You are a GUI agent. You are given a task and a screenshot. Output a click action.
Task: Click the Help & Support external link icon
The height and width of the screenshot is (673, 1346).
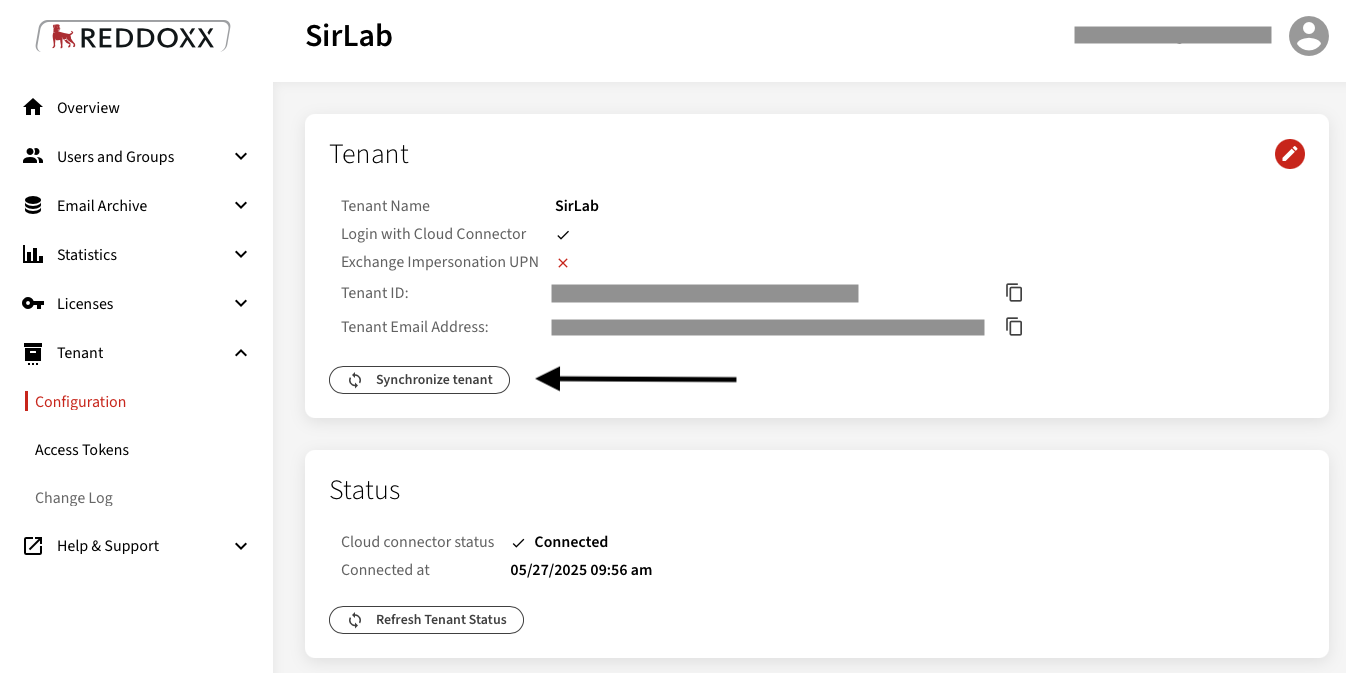(33, 545)
